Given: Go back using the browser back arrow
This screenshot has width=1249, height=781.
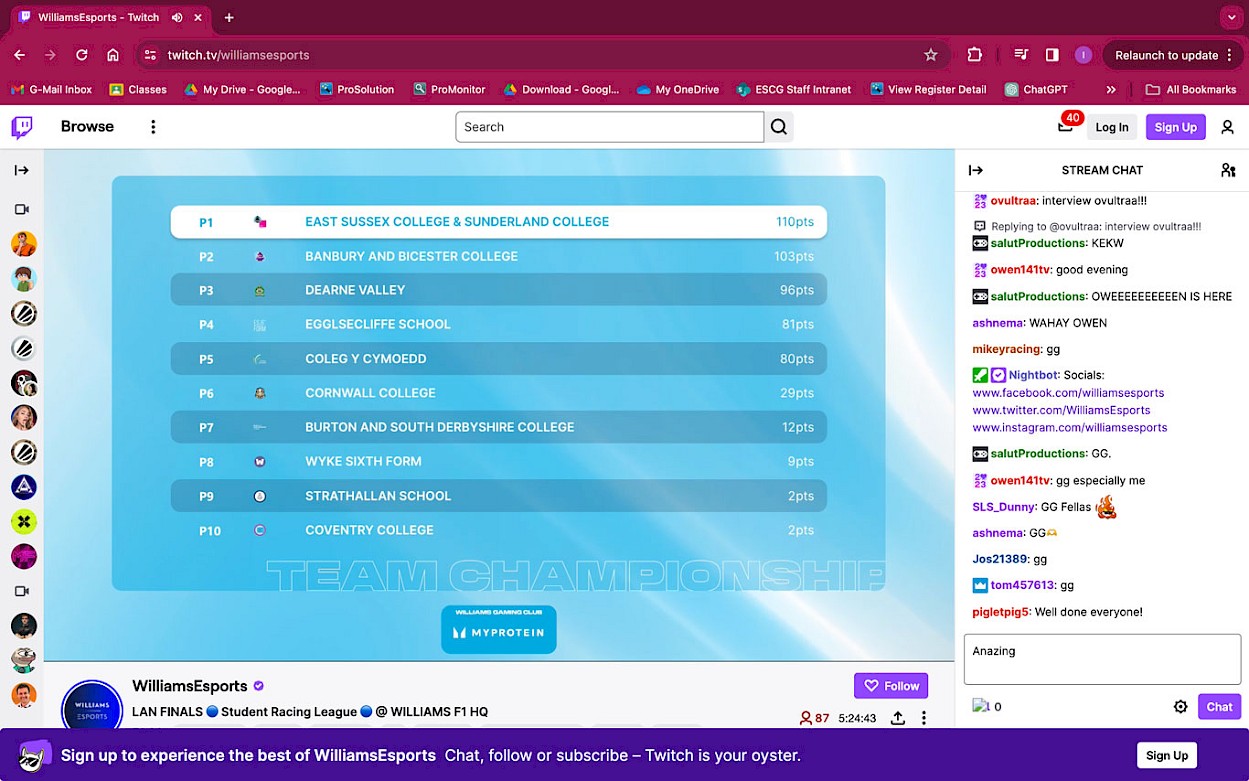Looking at the screenshot, I should click(20, 55).
